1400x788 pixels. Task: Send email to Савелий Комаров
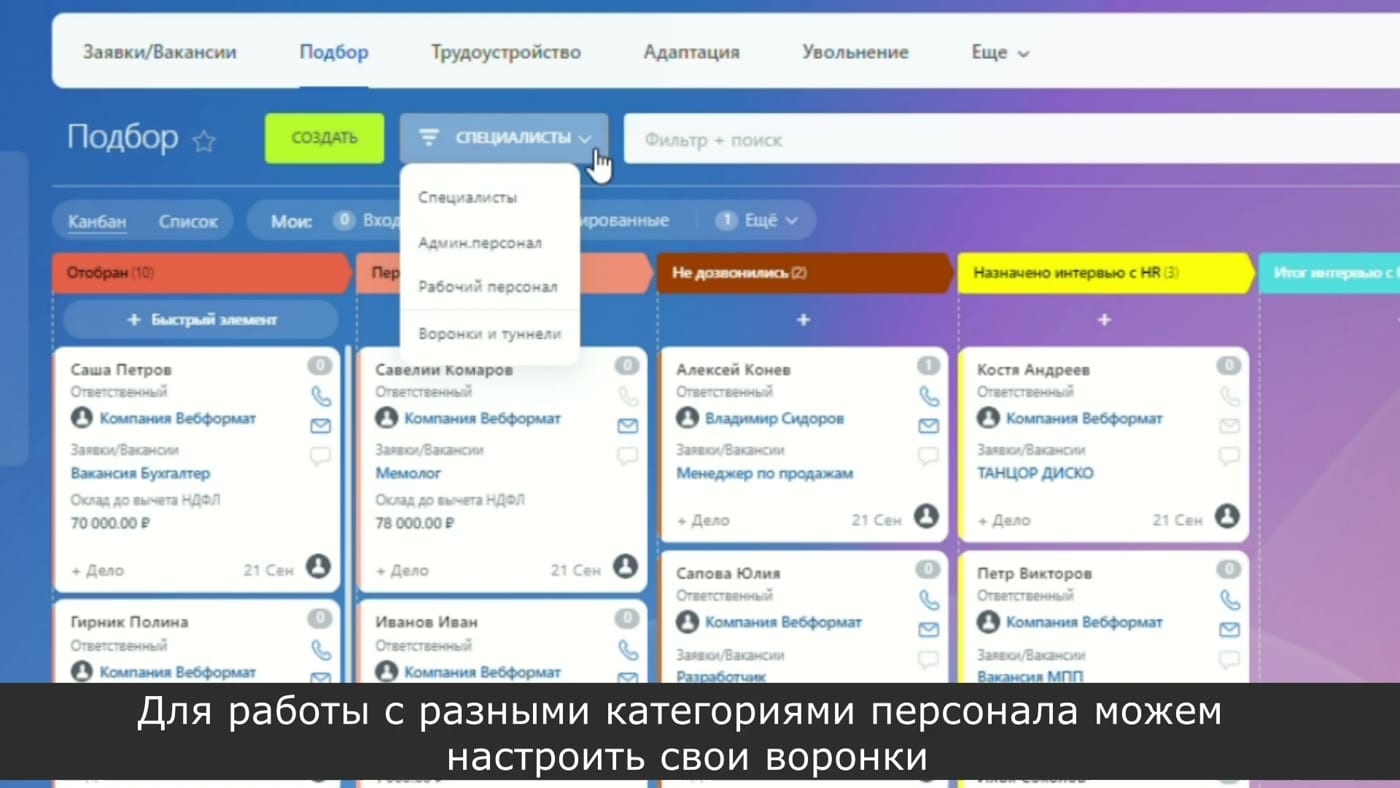point(627,426)
